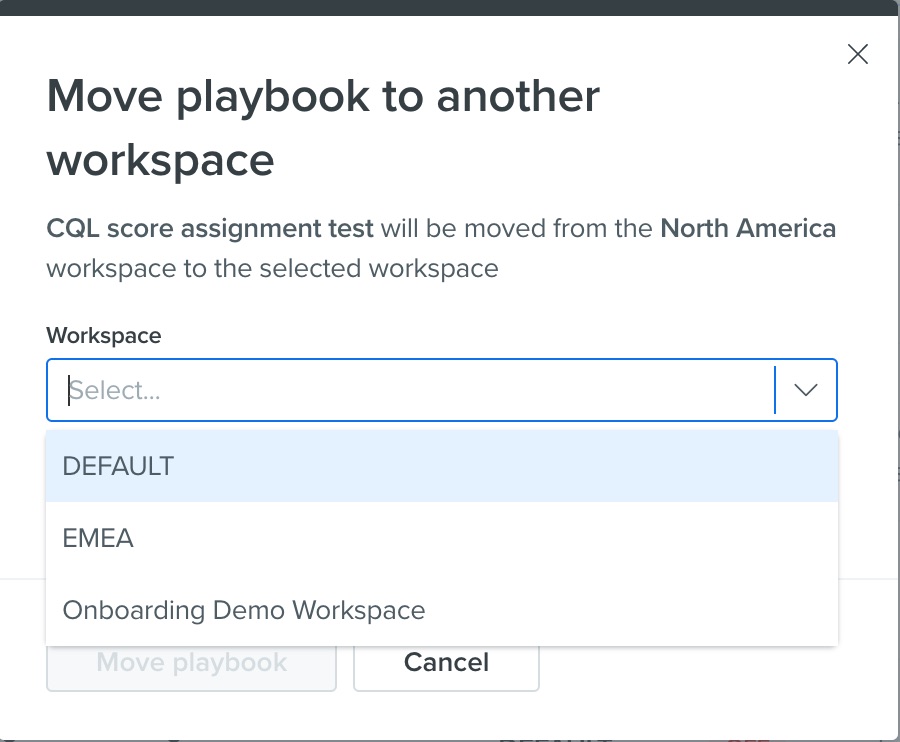Image resolution: width=900 pixels, height=742 pixels.
Task: Focus the Workspace select input field
Action: (x=442, y=390)
